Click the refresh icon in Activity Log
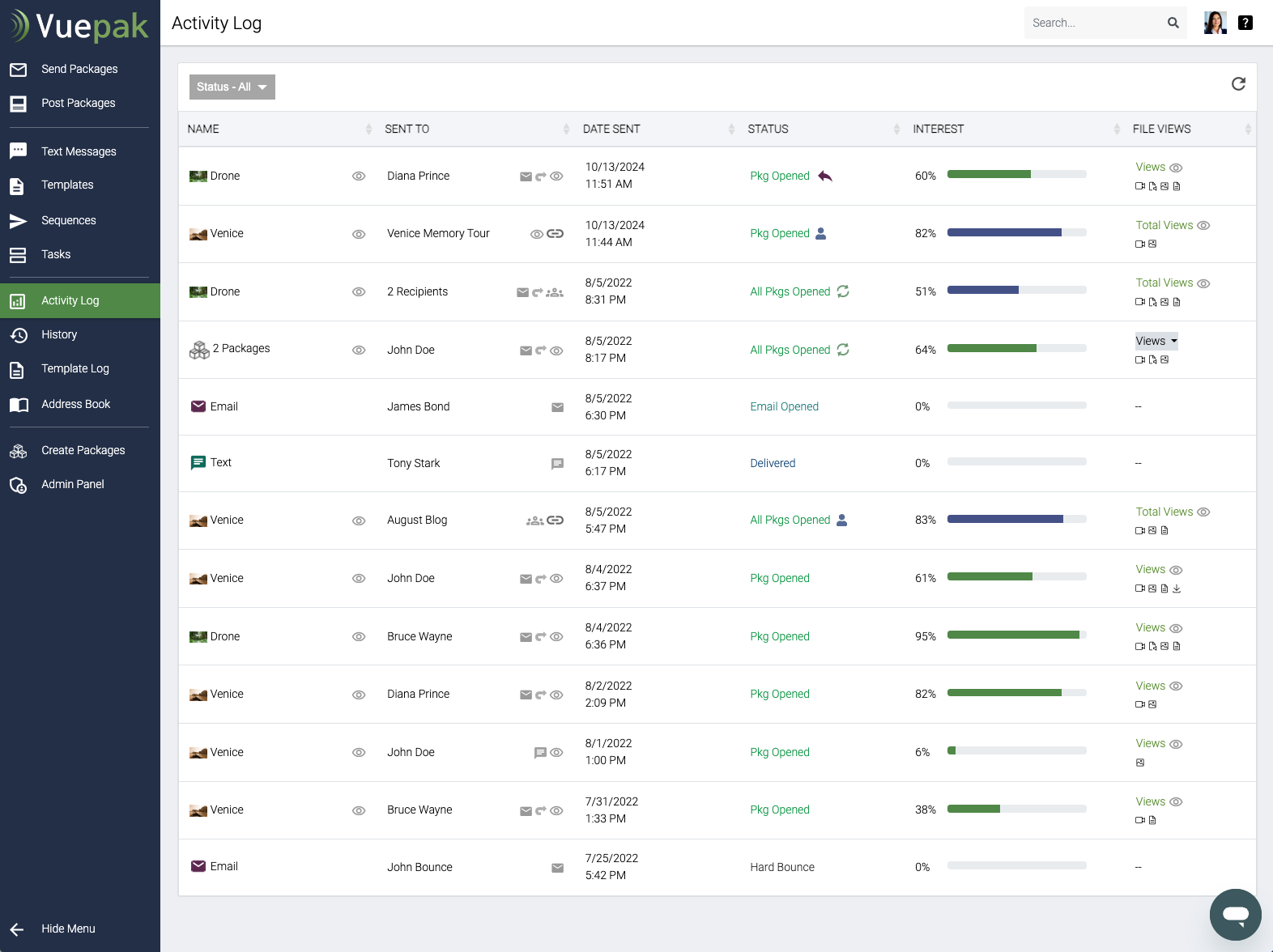The image size is (1273, 952). tap(1237, 84)
